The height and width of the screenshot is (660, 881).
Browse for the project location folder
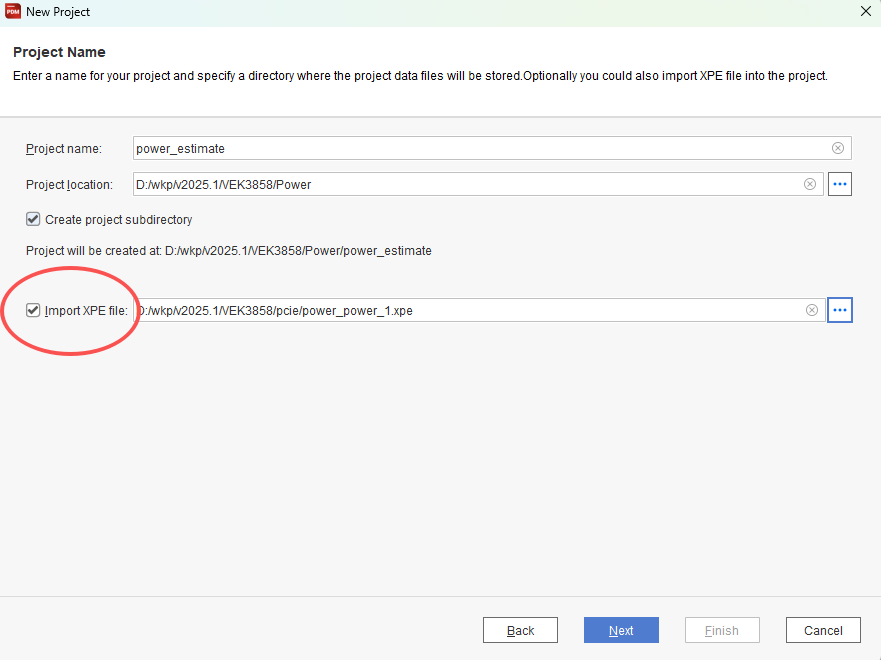(839, 184)
